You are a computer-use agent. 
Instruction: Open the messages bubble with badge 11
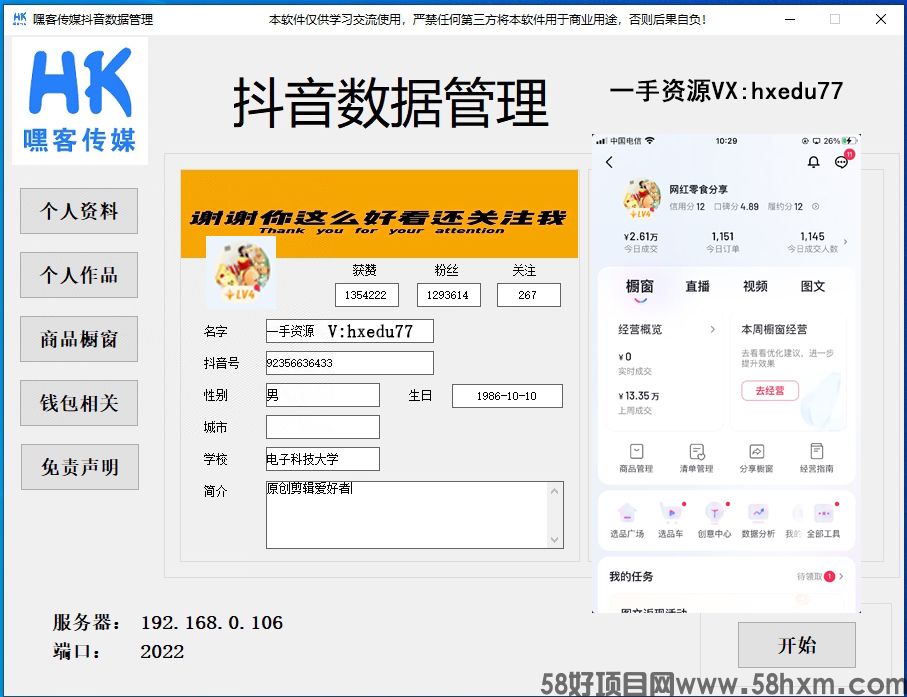843,160
